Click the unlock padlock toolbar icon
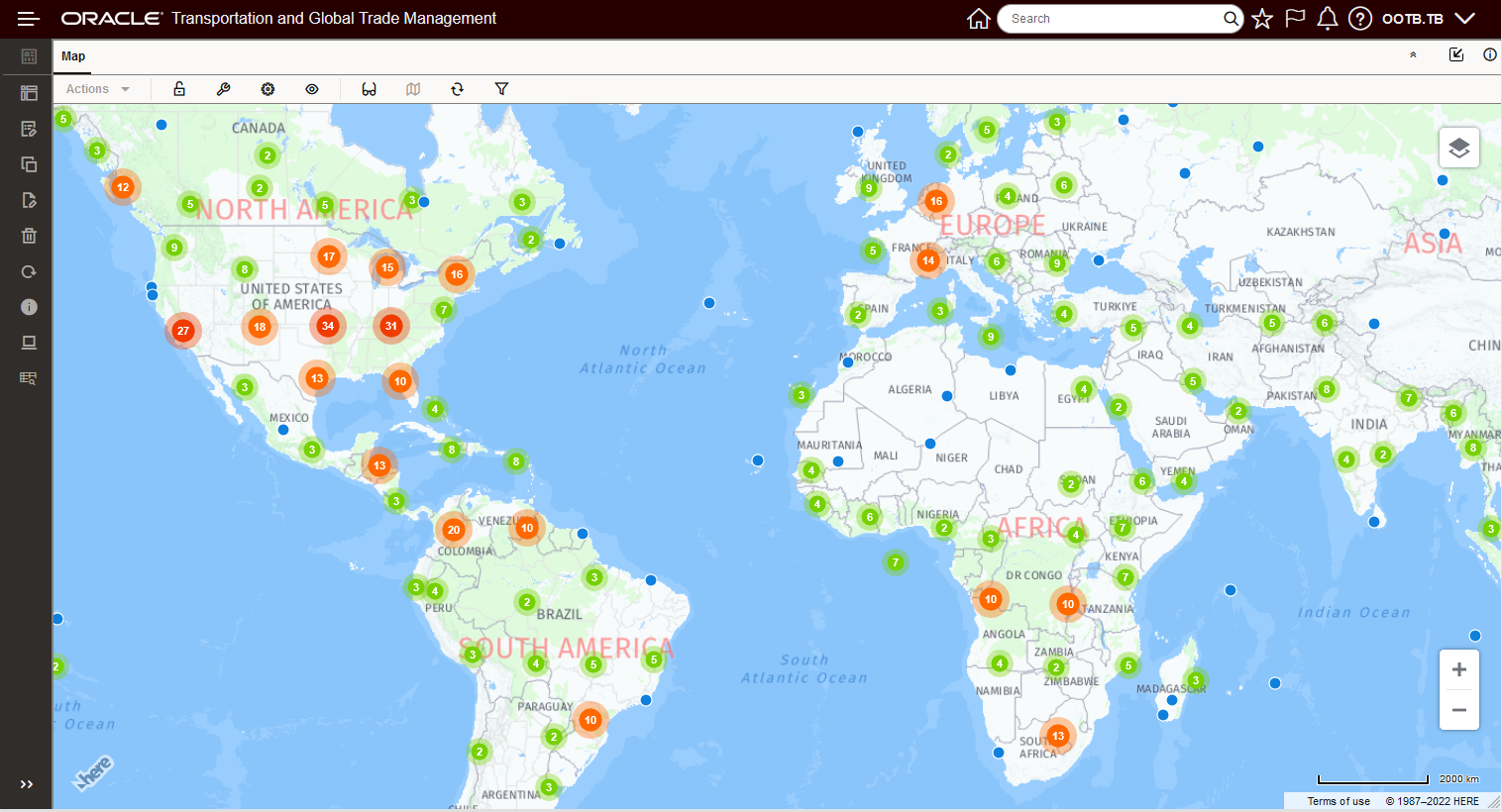Image resolution: width=1502 pixels, height=812 pixels. tap(179, 89)
